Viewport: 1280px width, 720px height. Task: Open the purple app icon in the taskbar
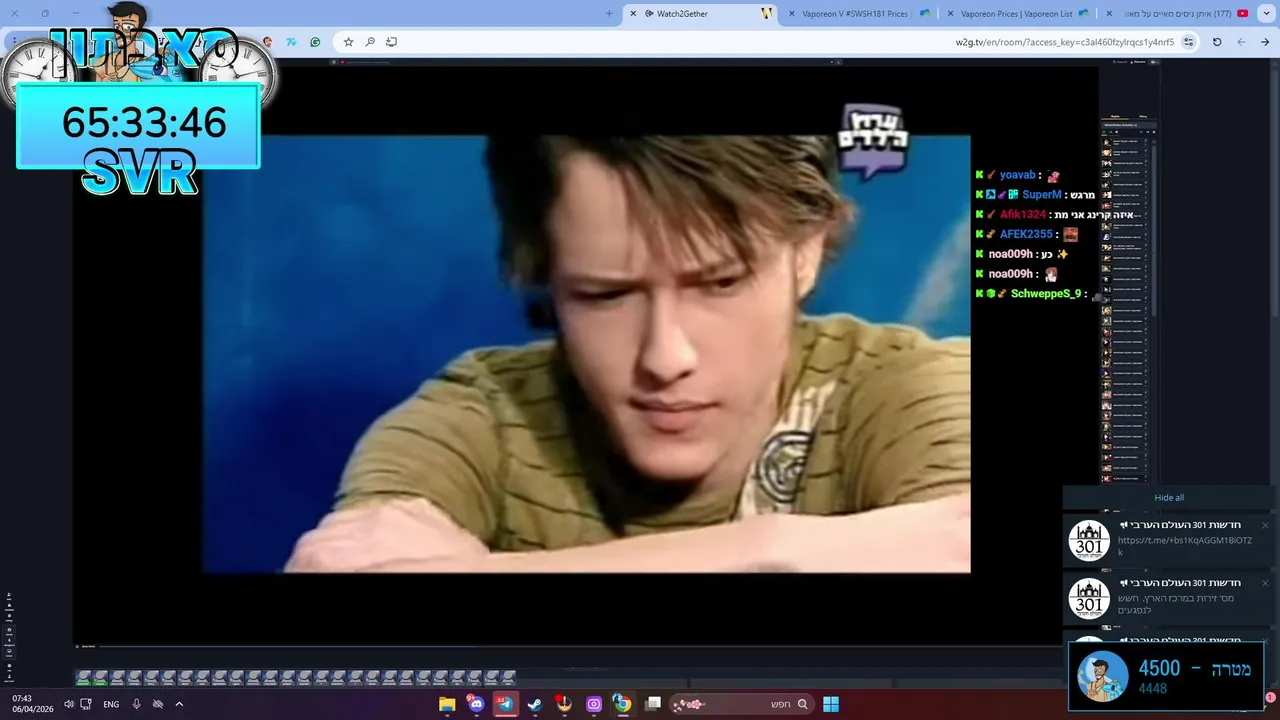coord(594,704)
